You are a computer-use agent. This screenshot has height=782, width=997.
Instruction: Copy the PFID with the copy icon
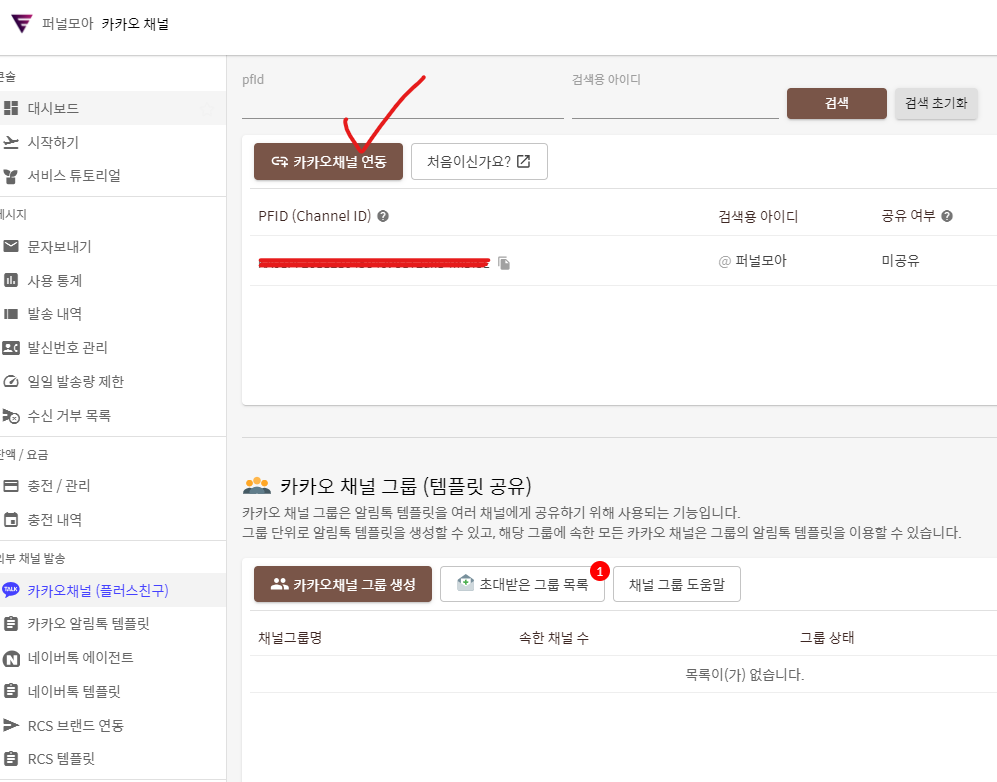pos(504,263)
